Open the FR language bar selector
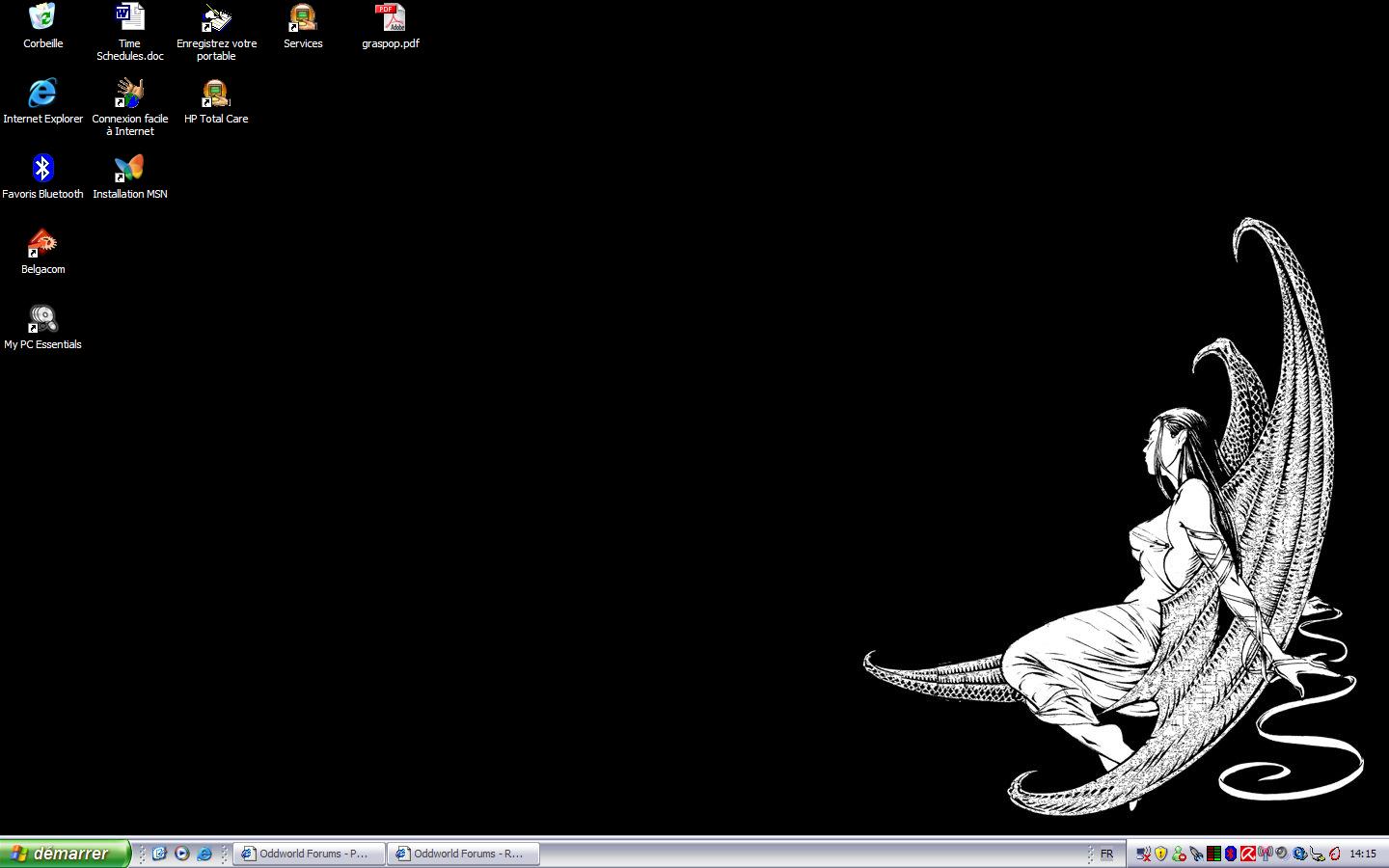Viewport: 1389px width, 868px height. pyautogui.click(x=1106, y=854)
